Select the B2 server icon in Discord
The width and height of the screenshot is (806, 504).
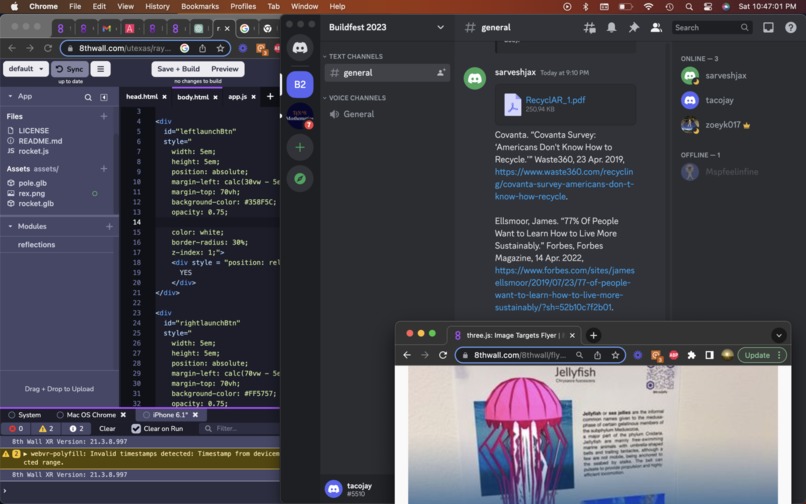pos(300,84)
